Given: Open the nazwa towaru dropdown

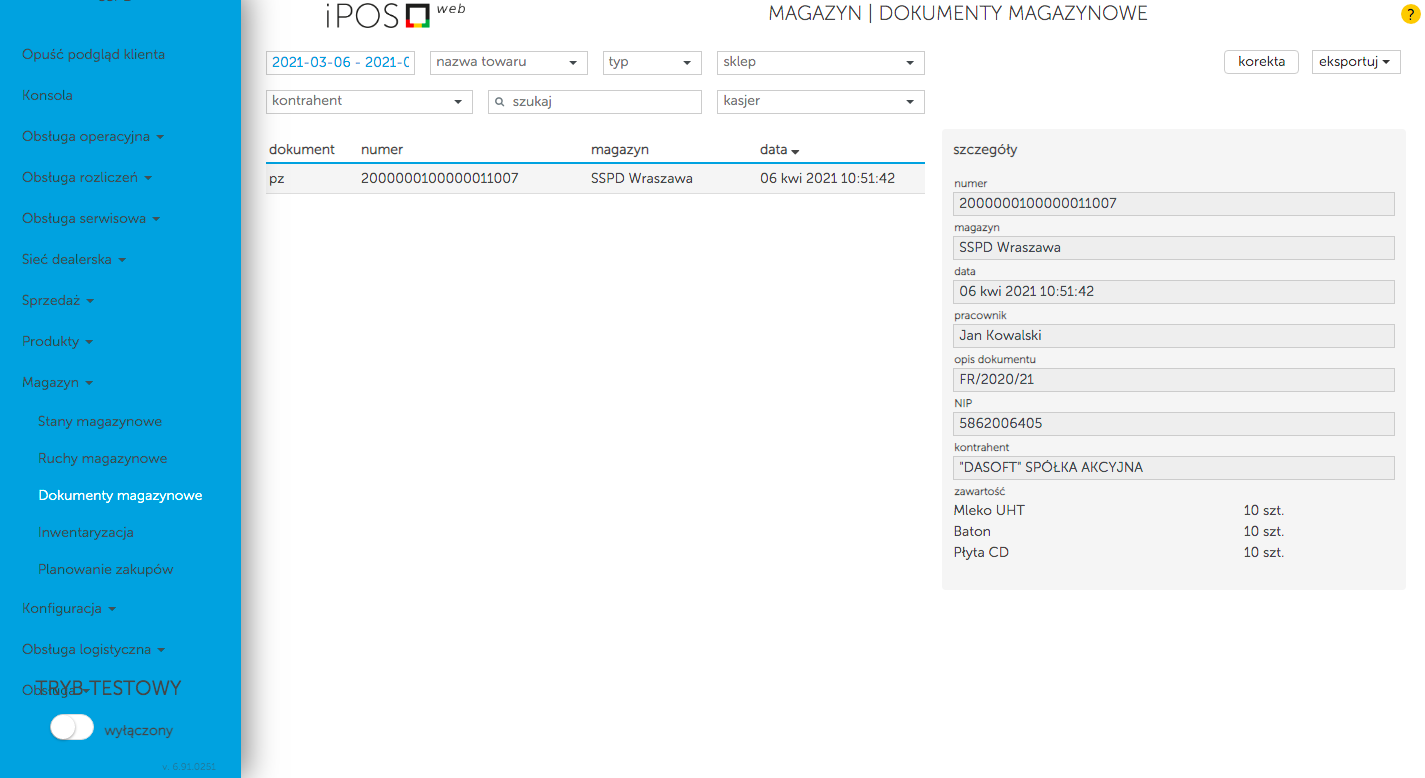Looking at the screenshot, I should [508, 62].
